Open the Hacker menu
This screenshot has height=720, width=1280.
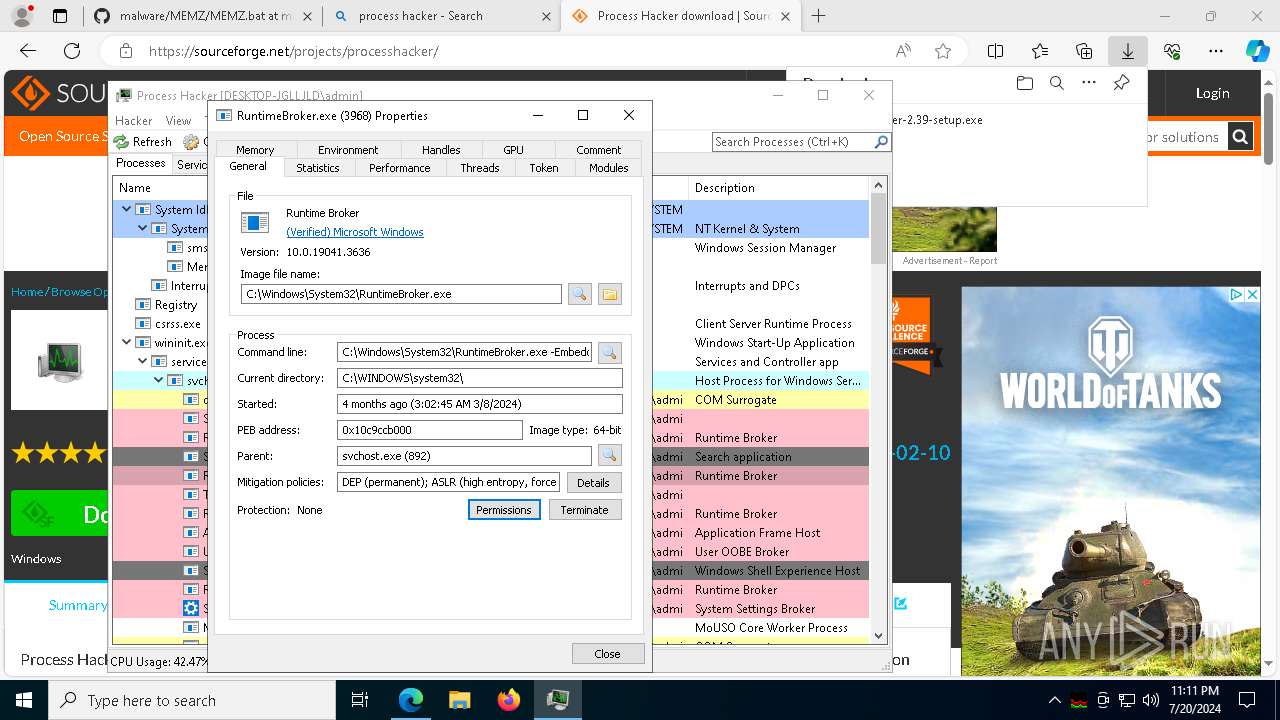pyautogui.click(x=134, y=121)
